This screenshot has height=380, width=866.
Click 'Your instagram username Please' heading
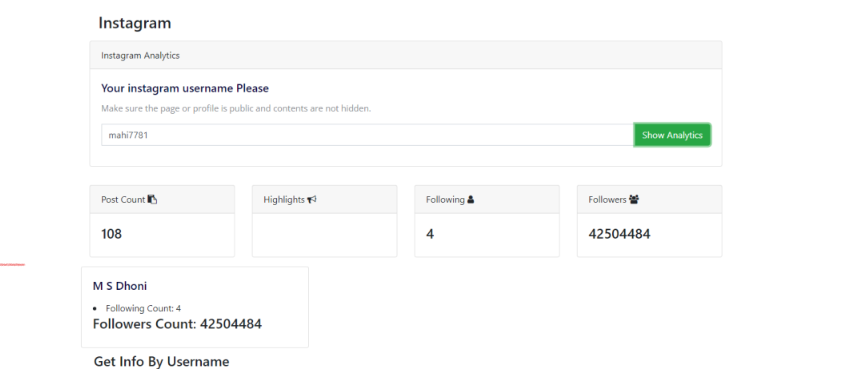185,88
